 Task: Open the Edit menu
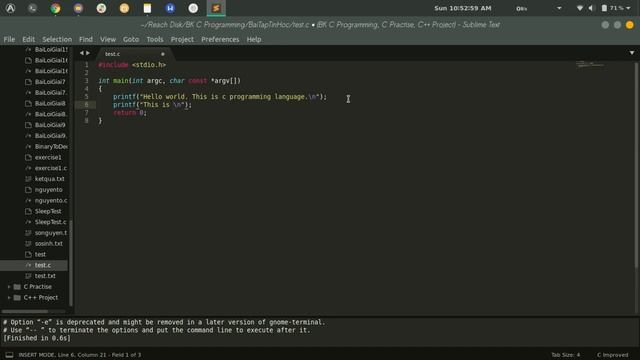(29, 39)
